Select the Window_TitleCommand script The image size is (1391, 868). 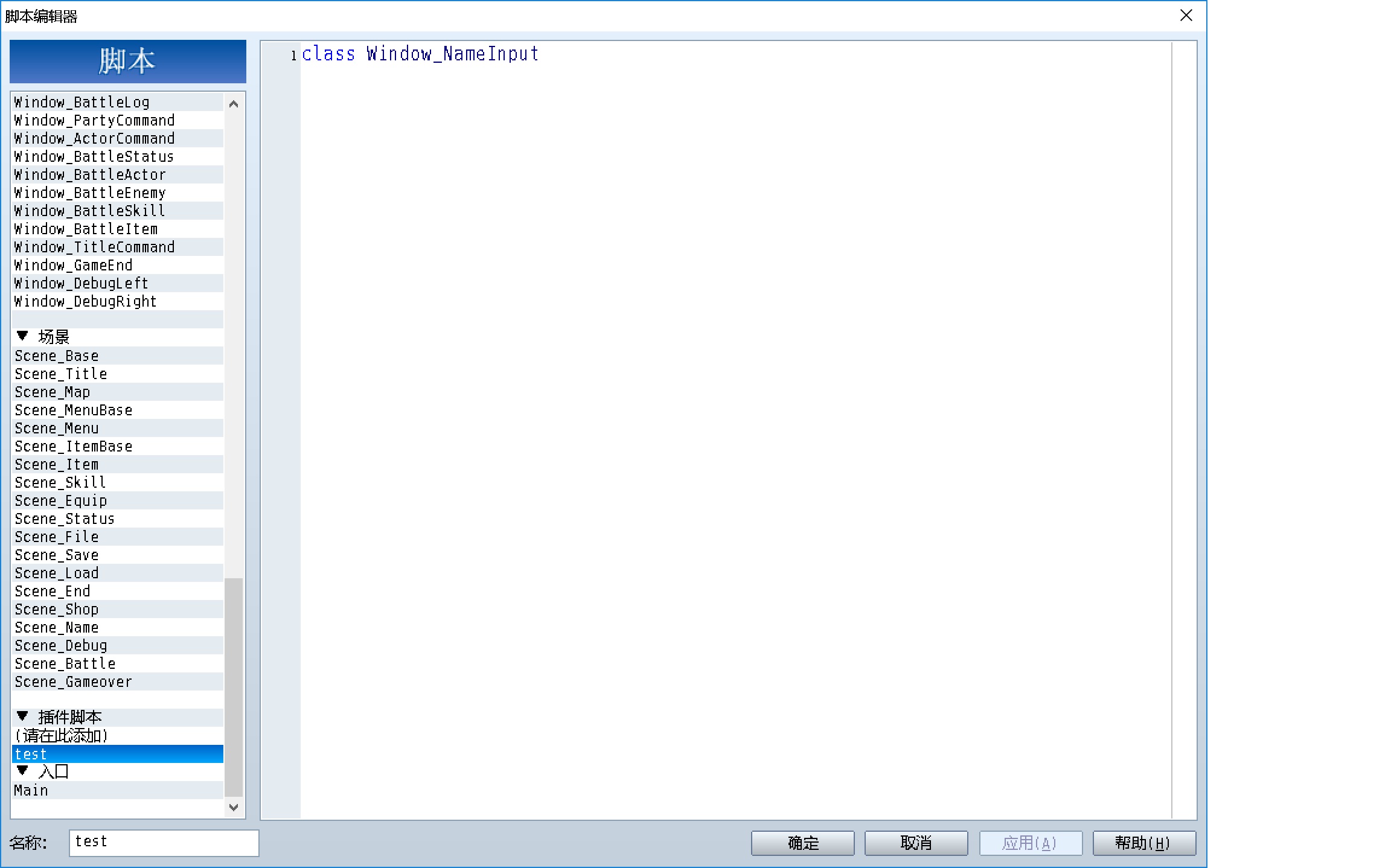pos(118,247)
